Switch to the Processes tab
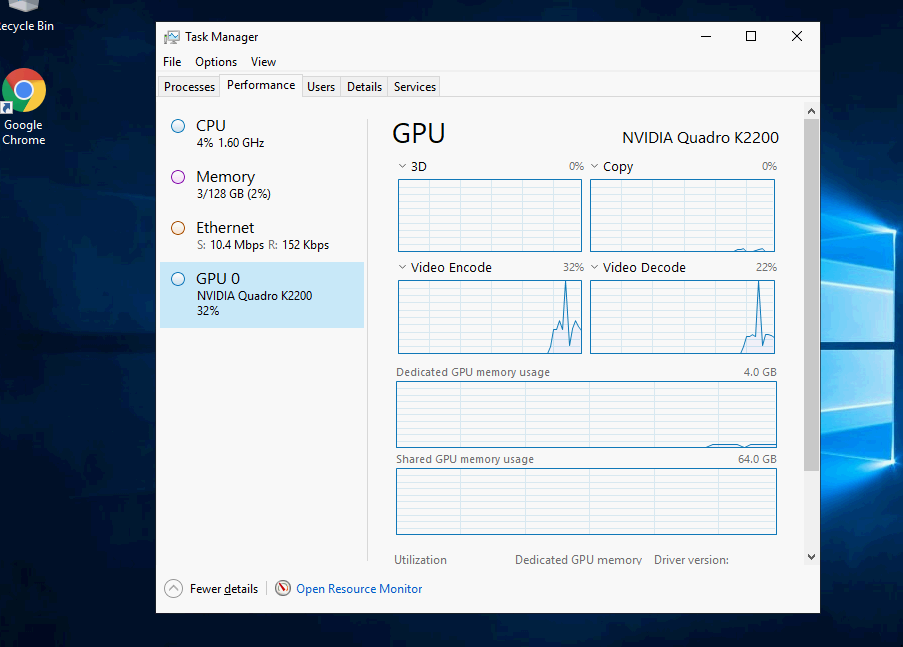The width and height of the screenshot is (903, 647). click(189, 86)
